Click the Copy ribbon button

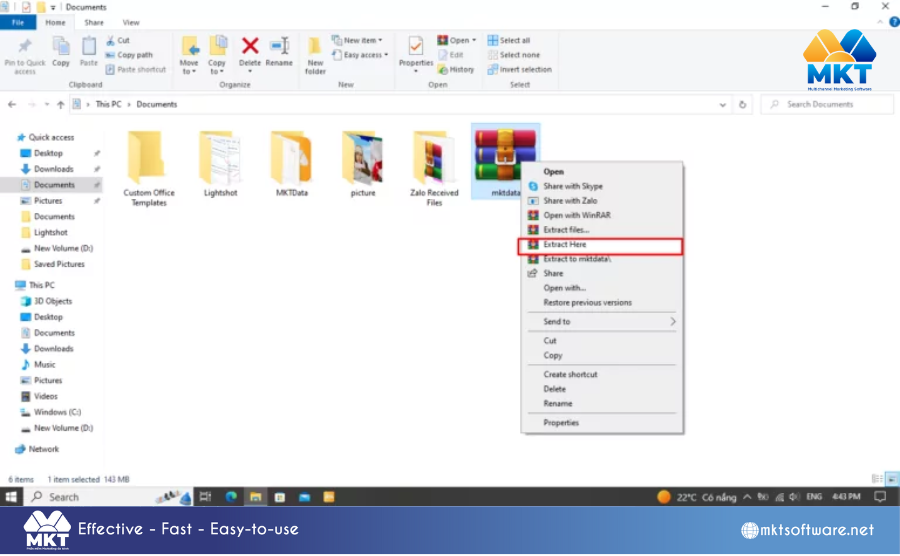(61, 52)
